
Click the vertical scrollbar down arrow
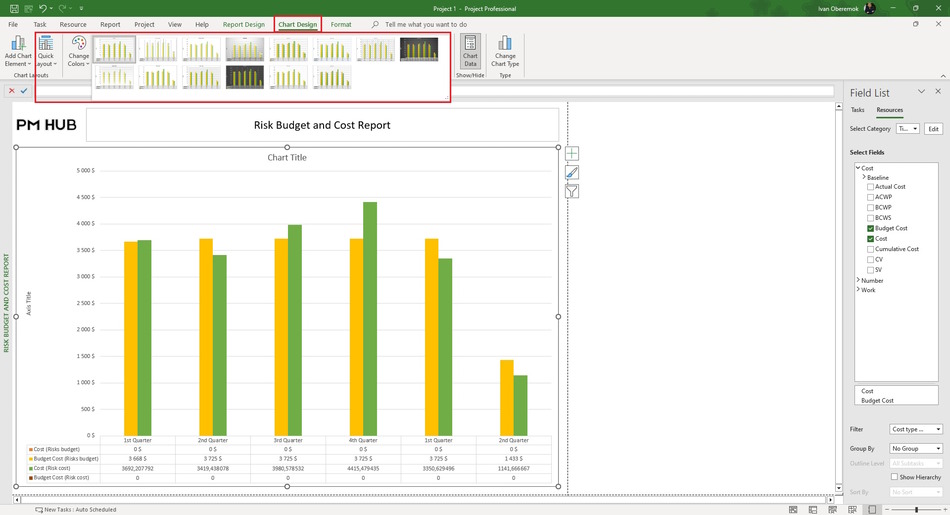[839, 488]
